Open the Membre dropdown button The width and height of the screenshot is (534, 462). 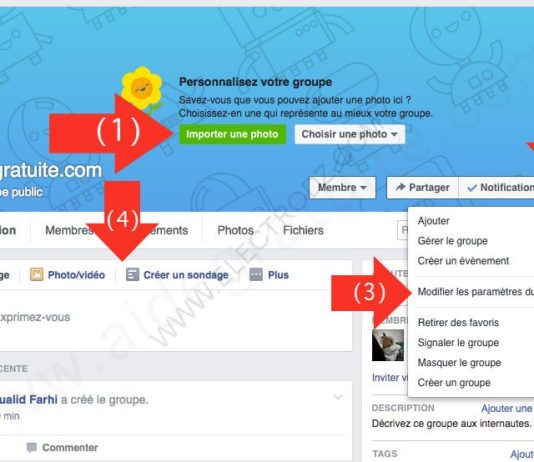[342, 187]
